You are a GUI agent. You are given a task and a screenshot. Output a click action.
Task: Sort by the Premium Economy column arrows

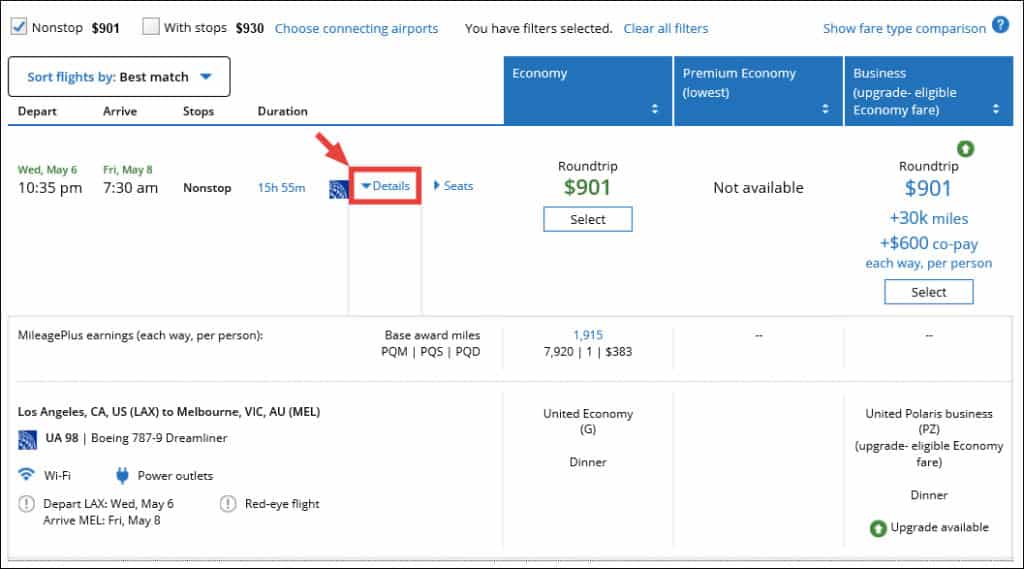click(825, 109)
